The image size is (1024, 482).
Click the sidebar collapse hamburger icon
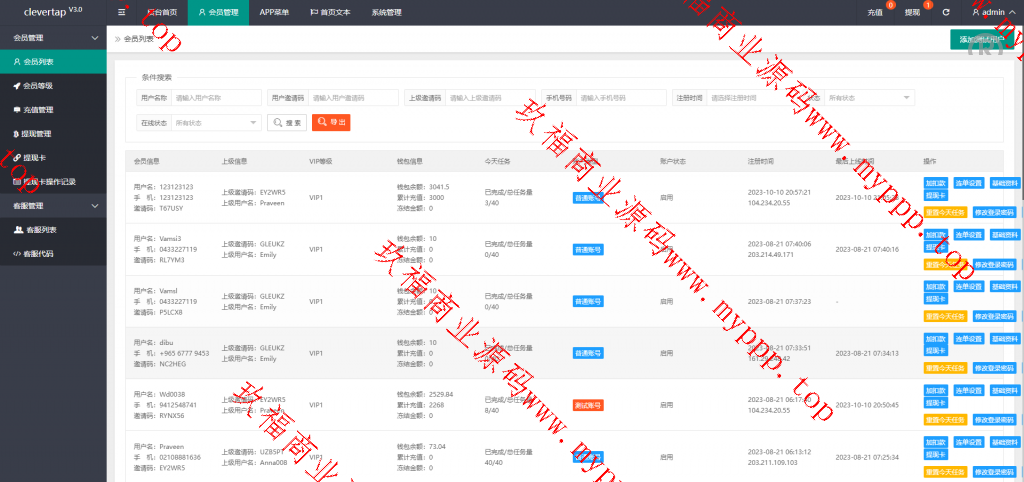tap(122, 12)
